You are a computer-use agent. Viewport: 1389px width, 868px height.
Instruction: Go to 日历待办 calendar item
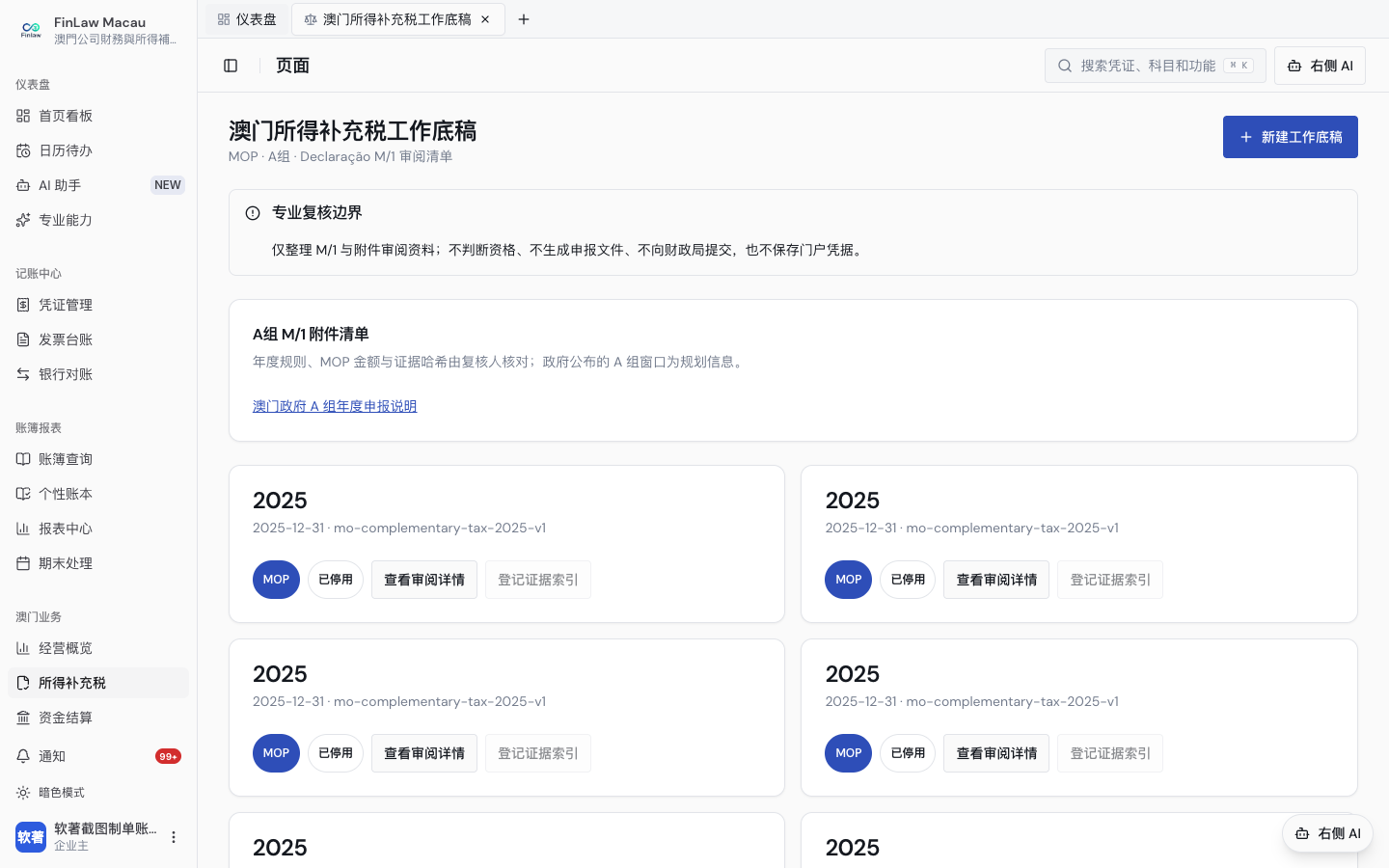click(98, 150)
